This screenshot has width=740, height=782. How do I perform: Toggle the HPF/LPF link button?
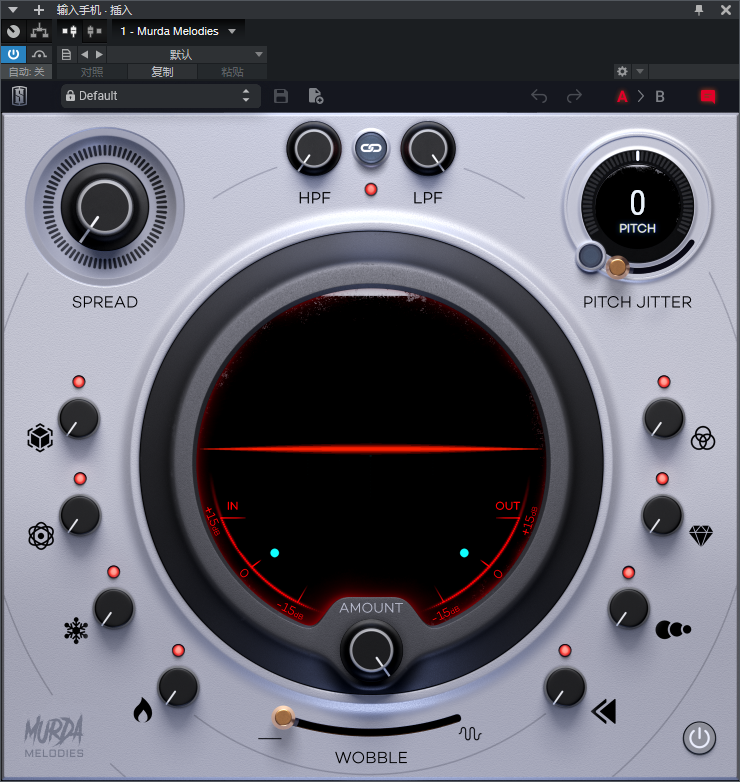coord(371,148)
